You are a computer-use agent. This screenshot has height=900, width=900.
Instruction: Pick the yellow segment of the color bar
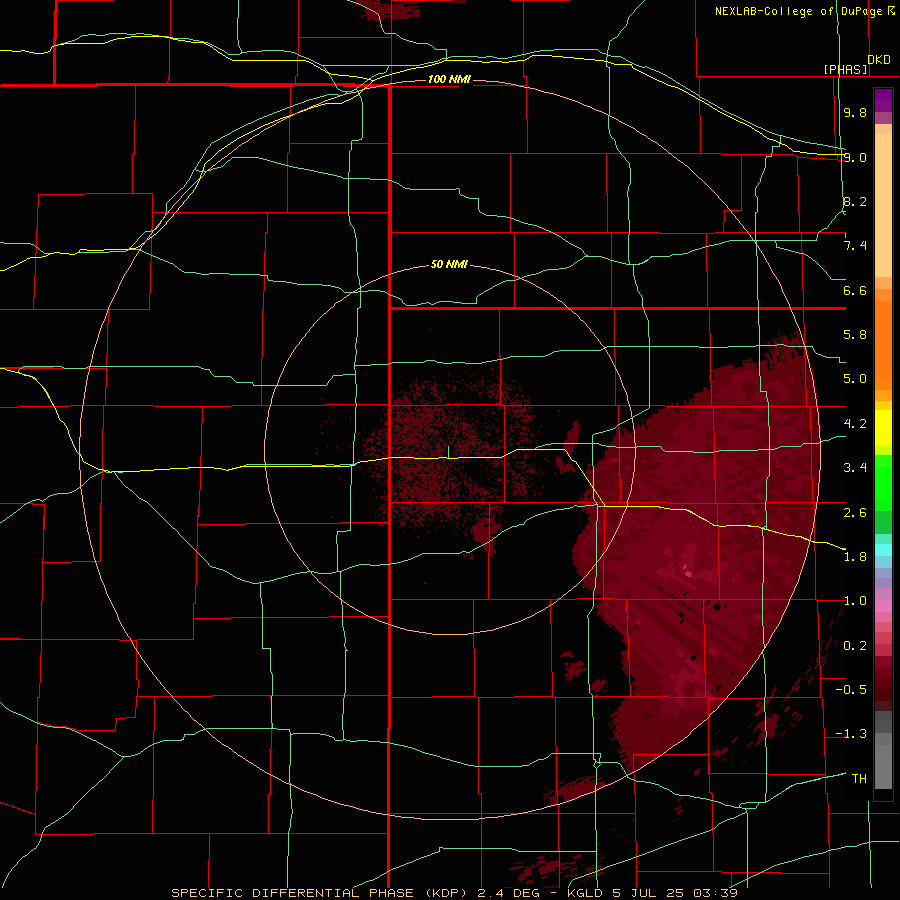point(883,428)
